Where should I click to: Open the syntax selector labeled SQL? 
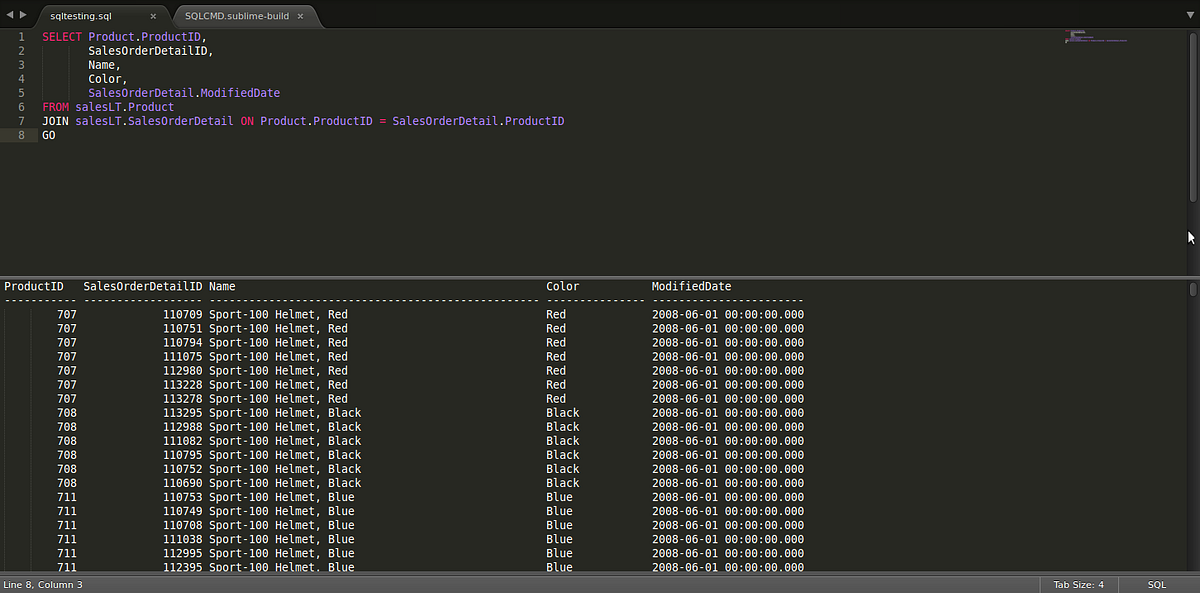pos(1156,584)
